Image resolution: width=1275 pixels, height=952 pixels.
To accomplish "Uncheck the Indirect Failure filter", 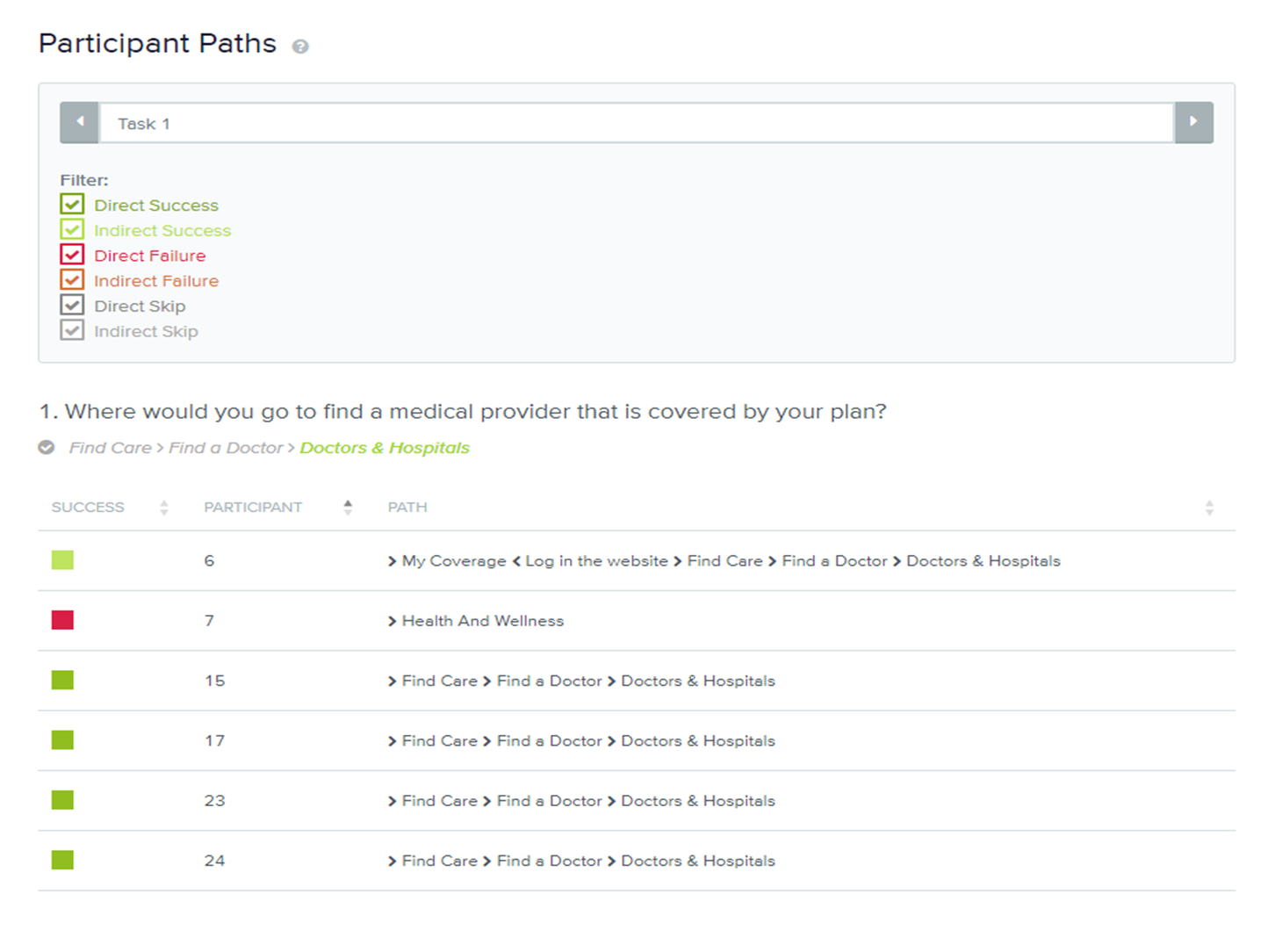I will [72, 280].
